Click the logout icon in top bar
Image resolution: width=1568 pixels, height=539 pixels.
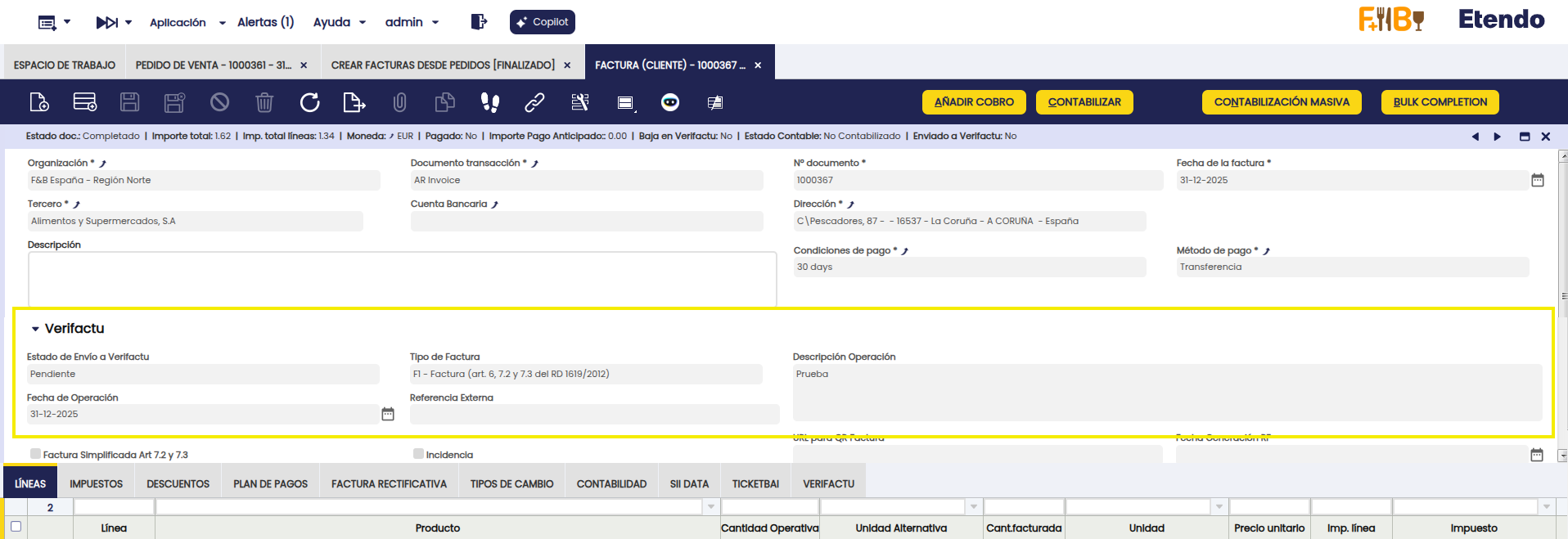point(479,22)
